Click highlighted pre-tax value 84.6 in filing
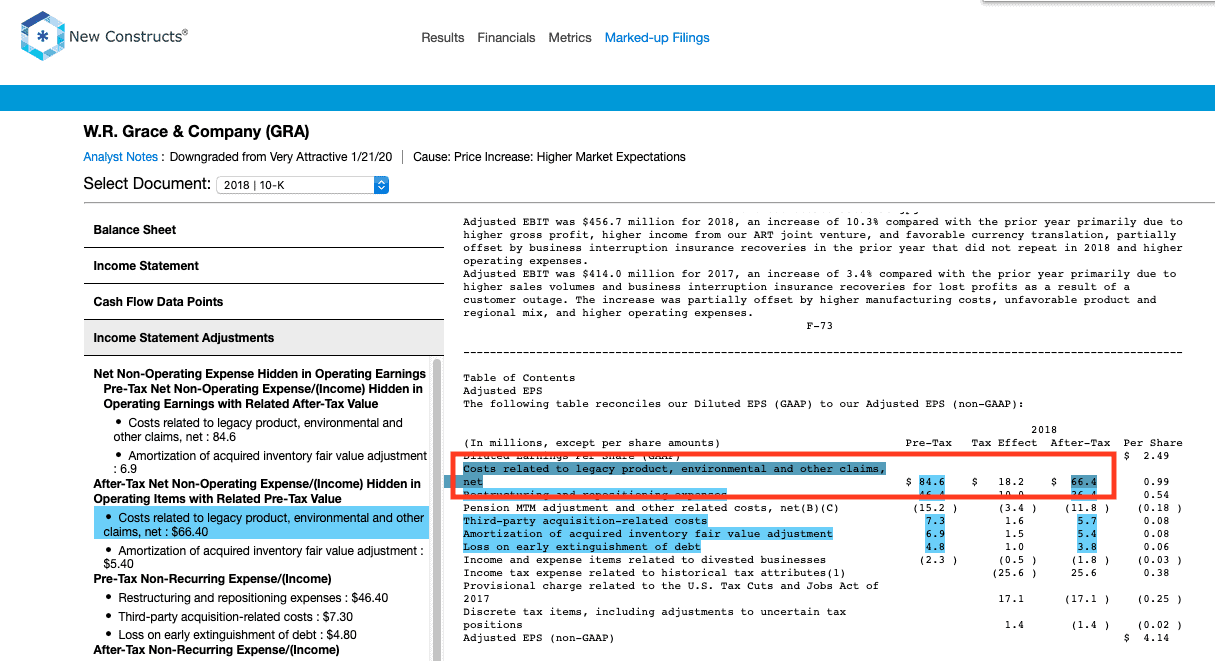Screen dimensions: 1215x661 pos(931,482)
